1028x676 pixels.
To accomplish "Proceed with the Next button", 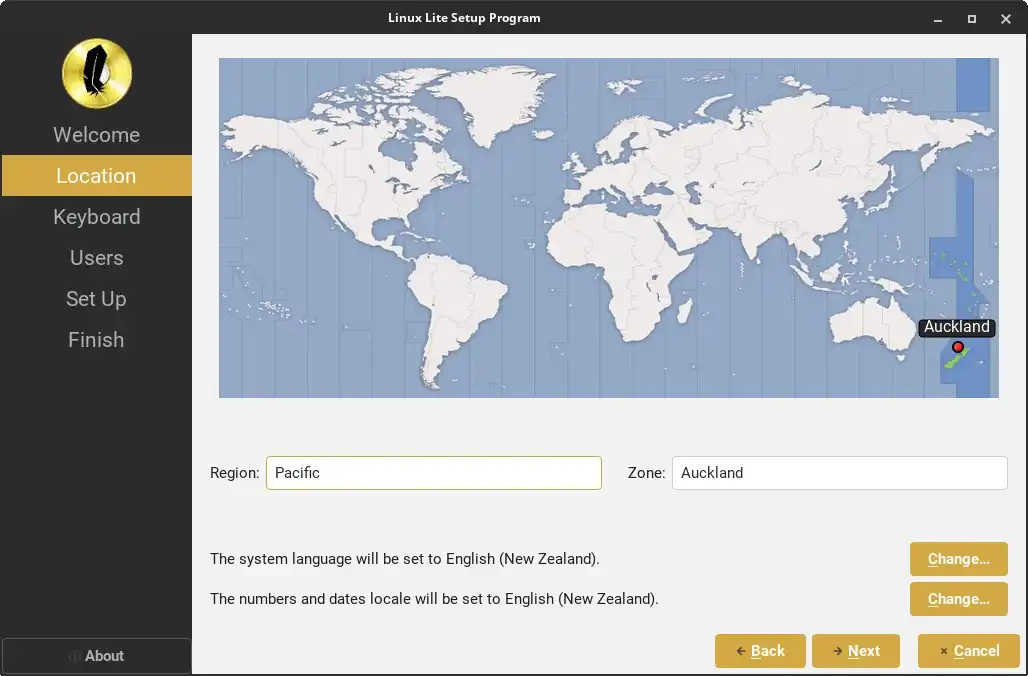I will [856, 651].
